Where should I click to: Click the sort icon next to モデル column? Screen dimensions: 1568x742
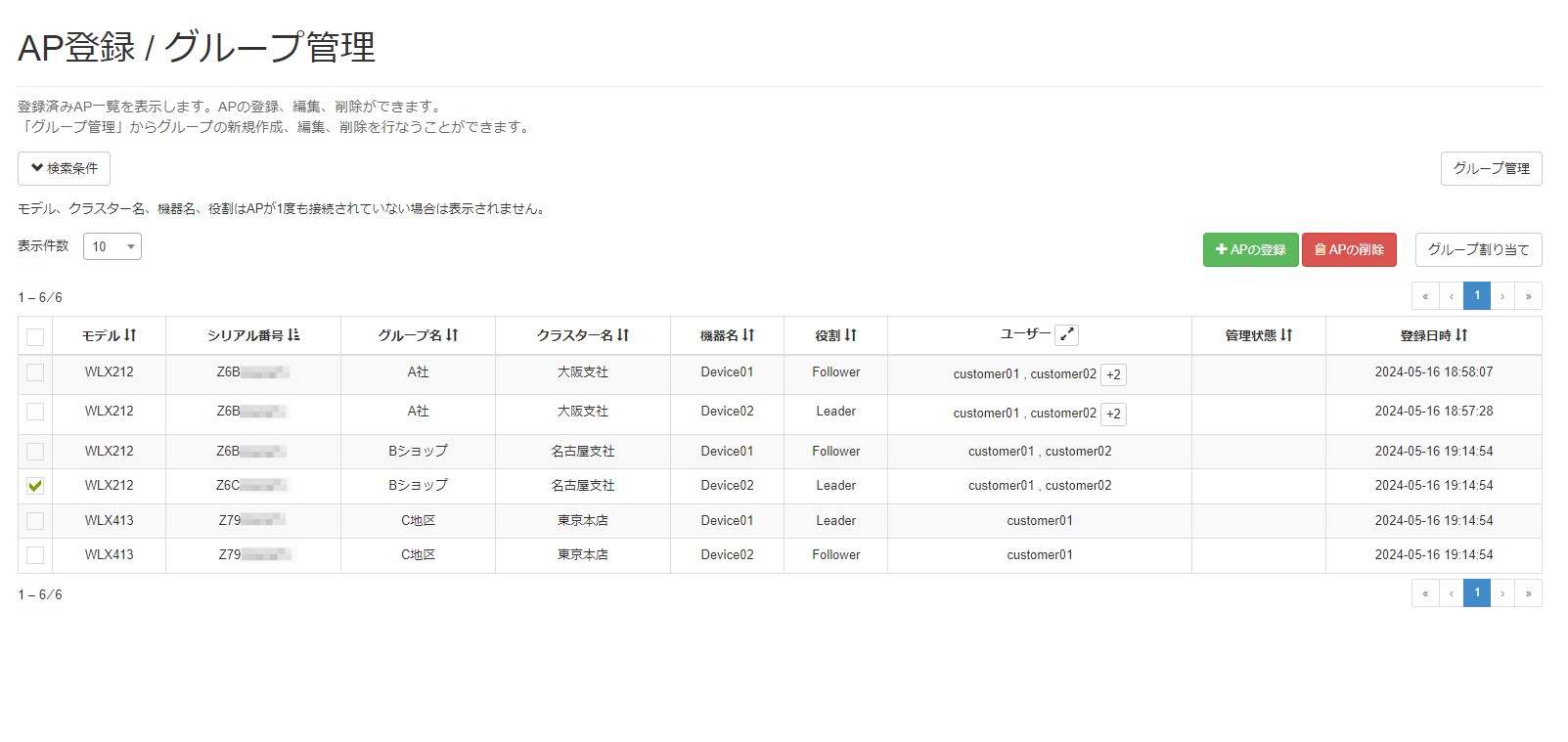130,335
